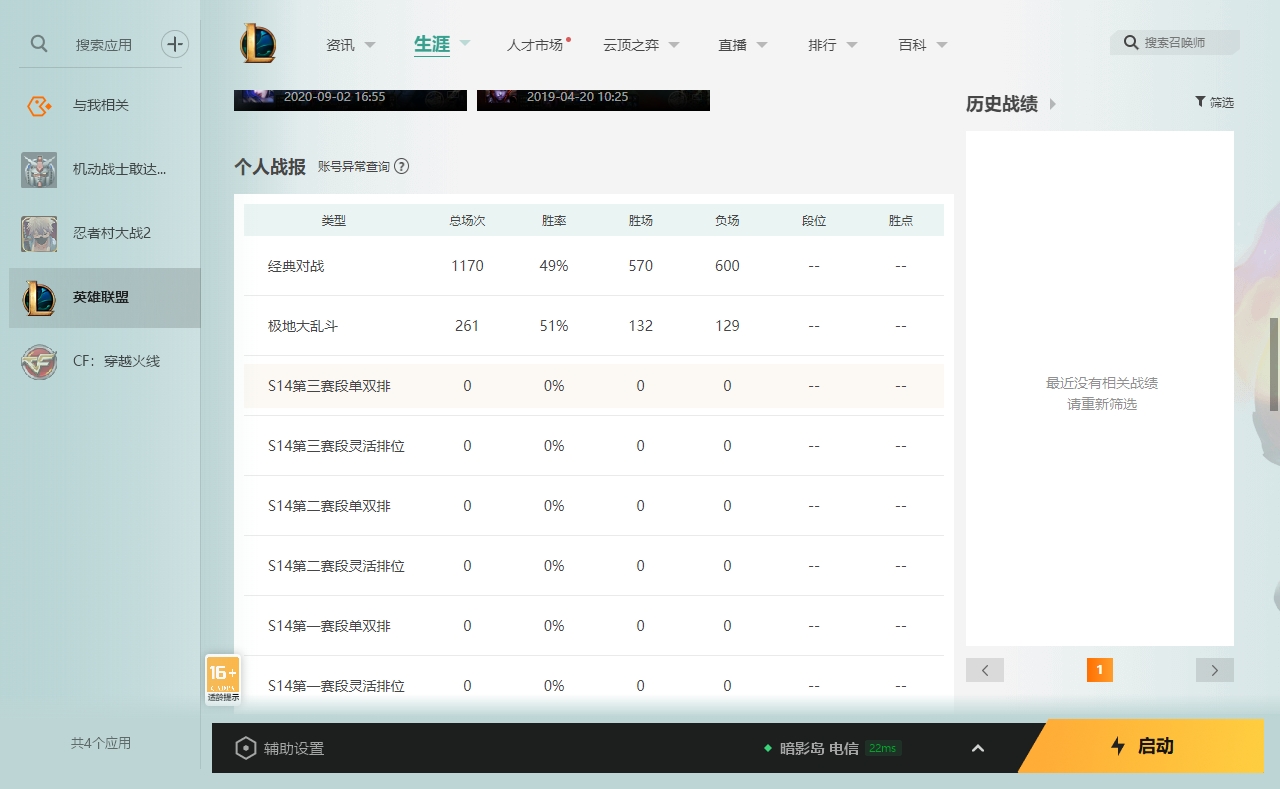
Task: Click the 胜点 column header
Action: tap(901, 220)
